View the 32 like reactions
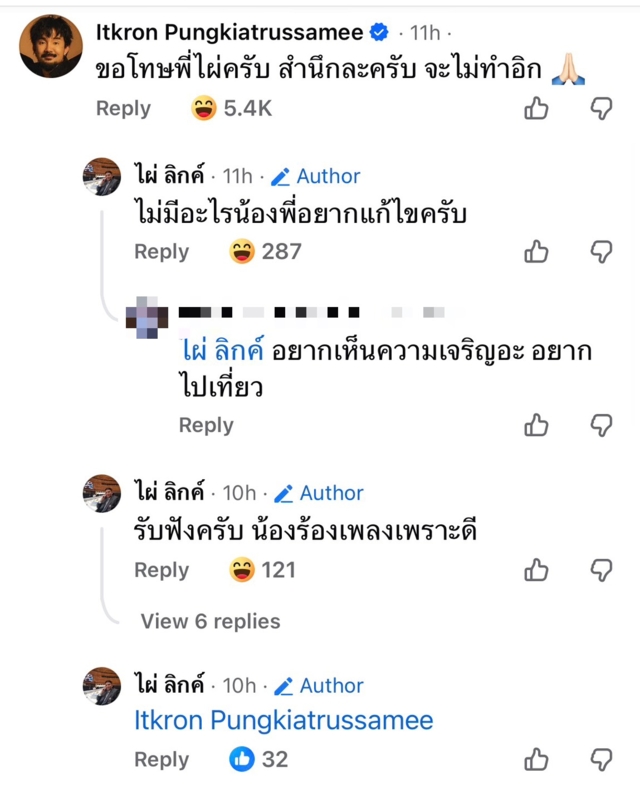 259,759
